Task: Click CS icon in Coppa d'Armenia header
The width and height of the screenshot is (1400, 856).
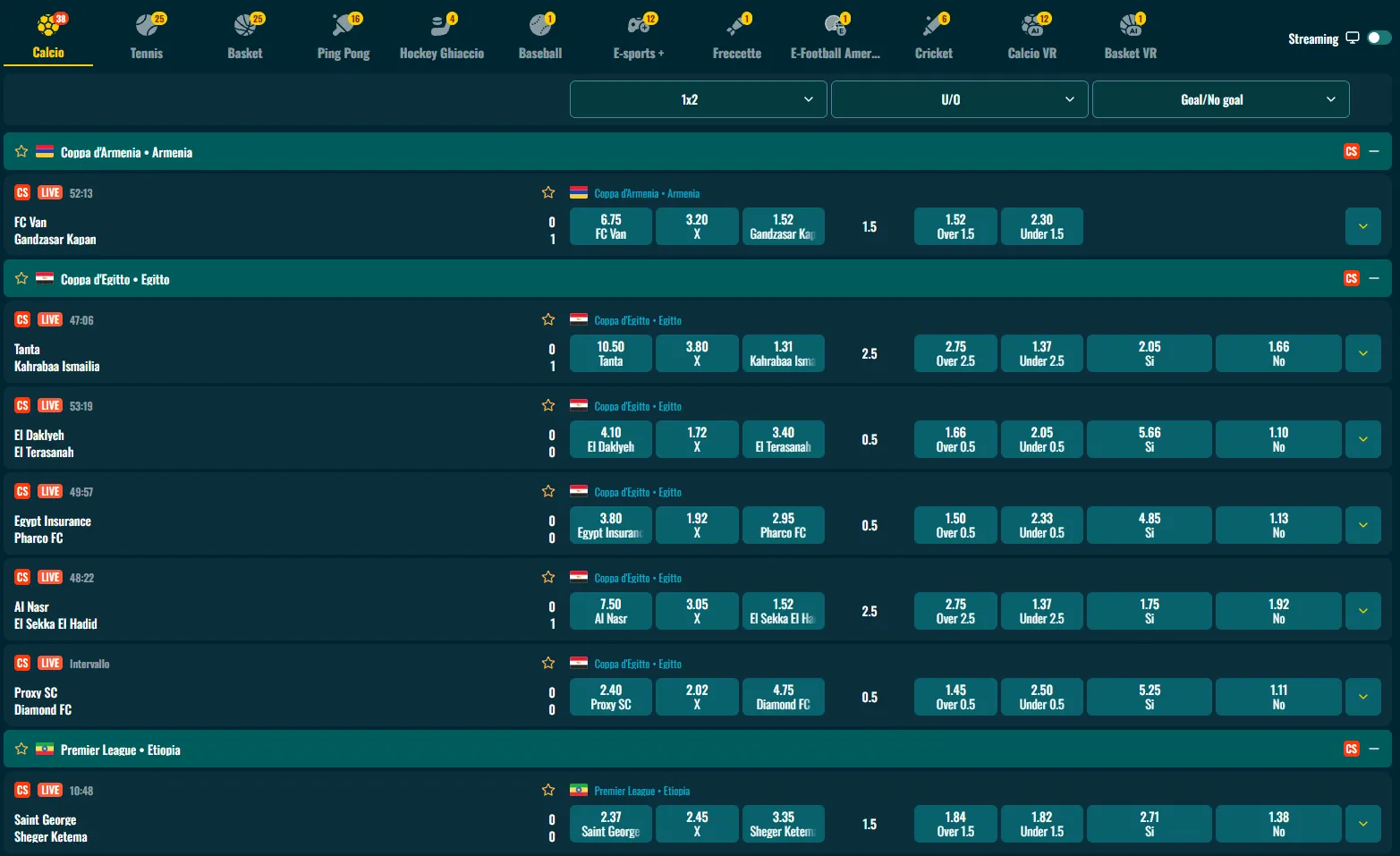Action: [x=1352, y=151]
